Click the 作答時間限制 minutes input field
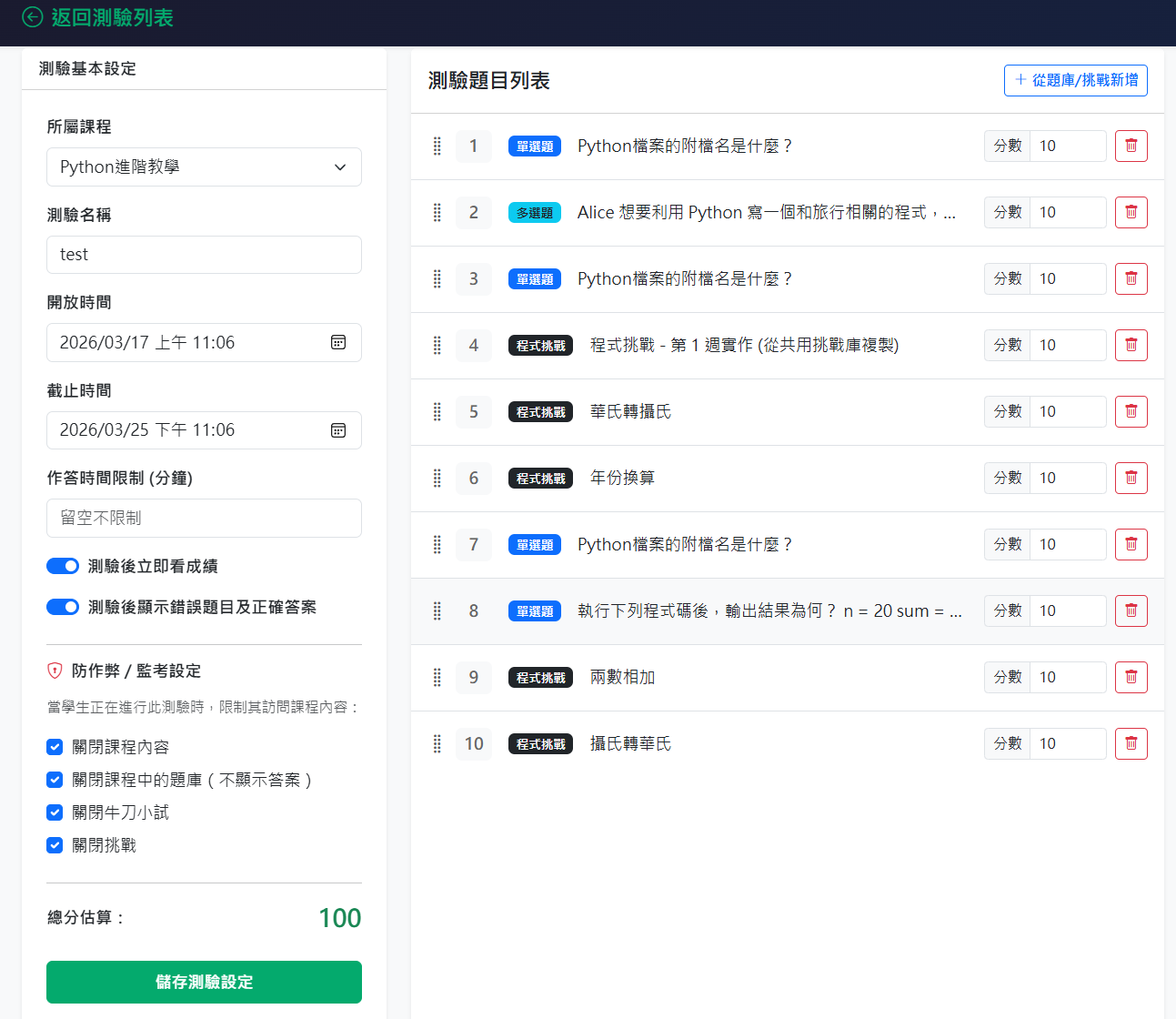Image resolution: width=1176 pixels, height=1019 pixels. point(204,518)
